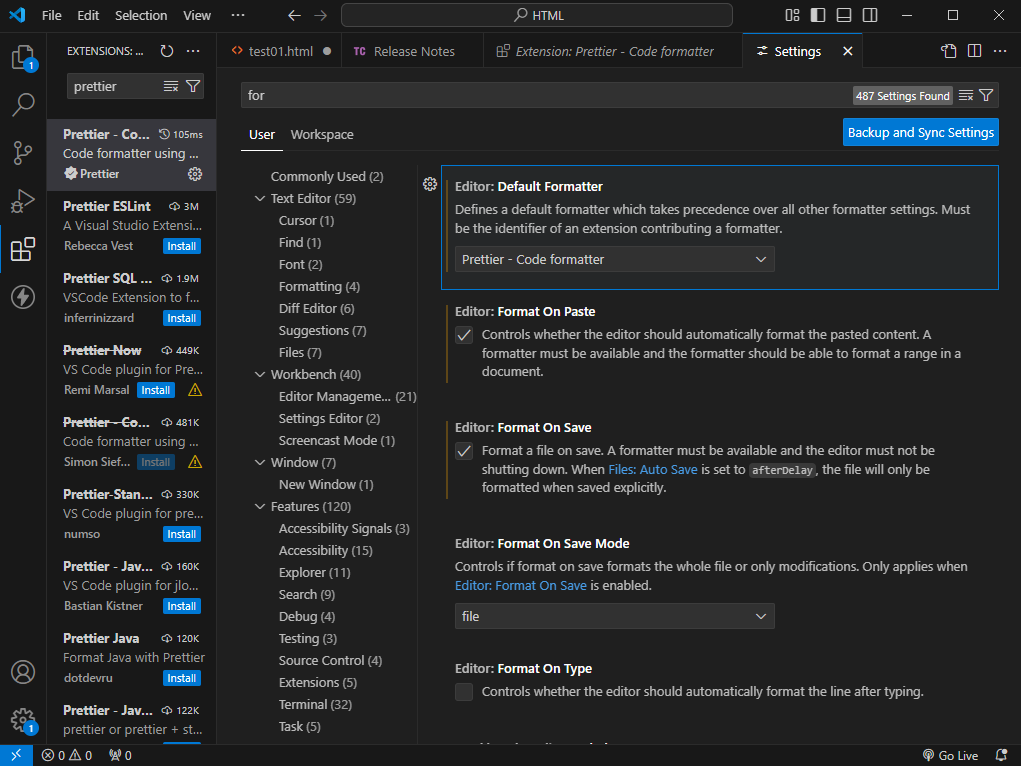Open the View menu
The height and width of the screenshot is (766, 1021).
coord(197,15)
